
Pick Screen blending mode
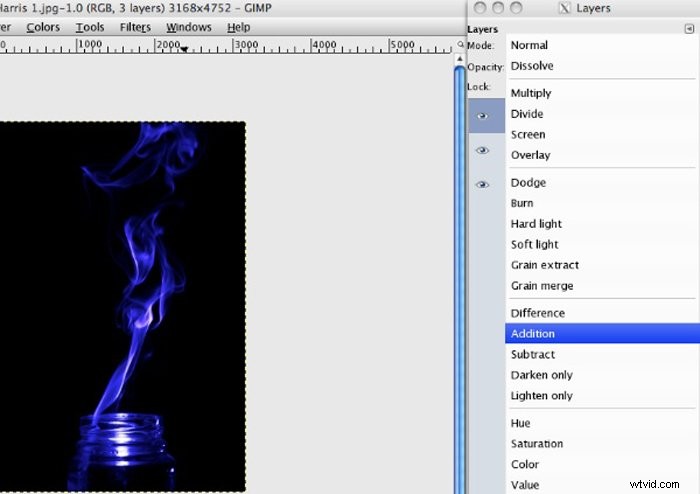528,134
